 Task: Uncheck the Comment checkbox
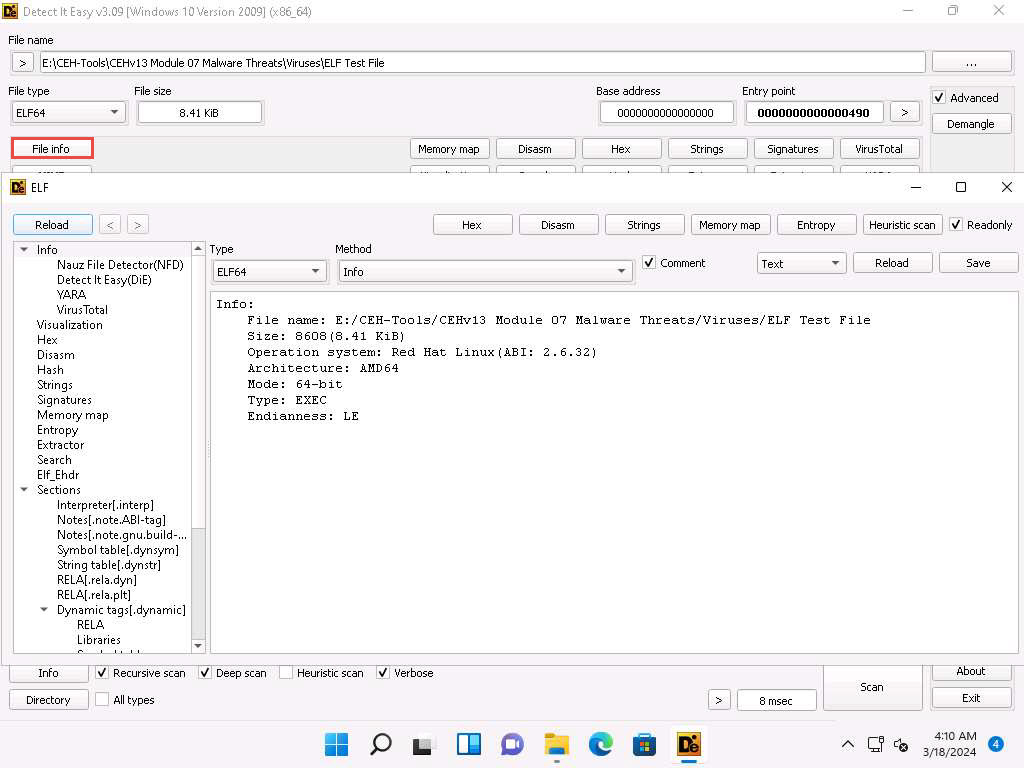click(650, 263)
